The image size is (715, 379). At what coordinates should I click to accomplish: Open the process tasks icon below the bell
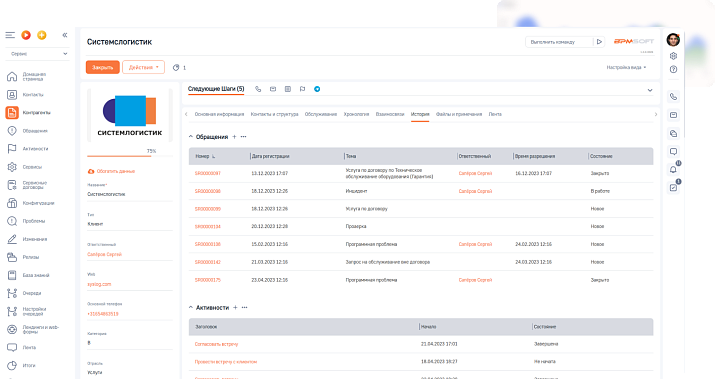click(673, 187)
